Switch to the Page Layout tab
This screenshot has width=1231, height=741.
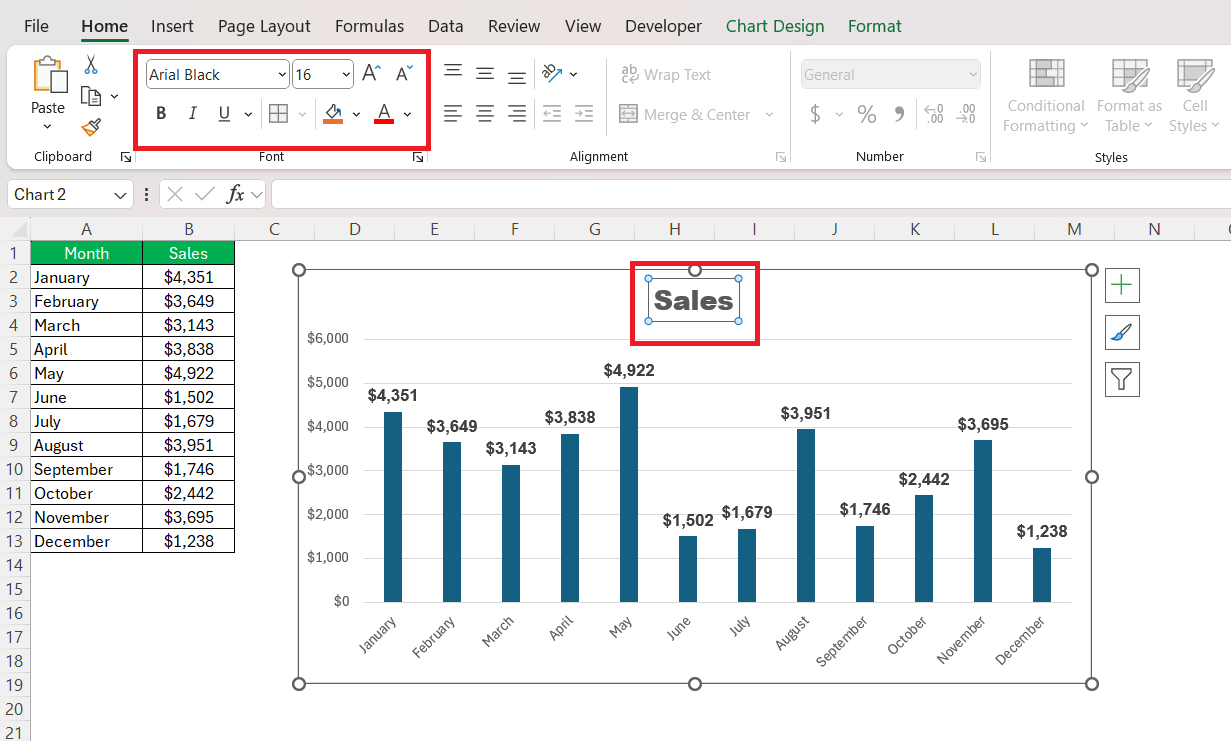pyautogui.click(x=264, y=26)
